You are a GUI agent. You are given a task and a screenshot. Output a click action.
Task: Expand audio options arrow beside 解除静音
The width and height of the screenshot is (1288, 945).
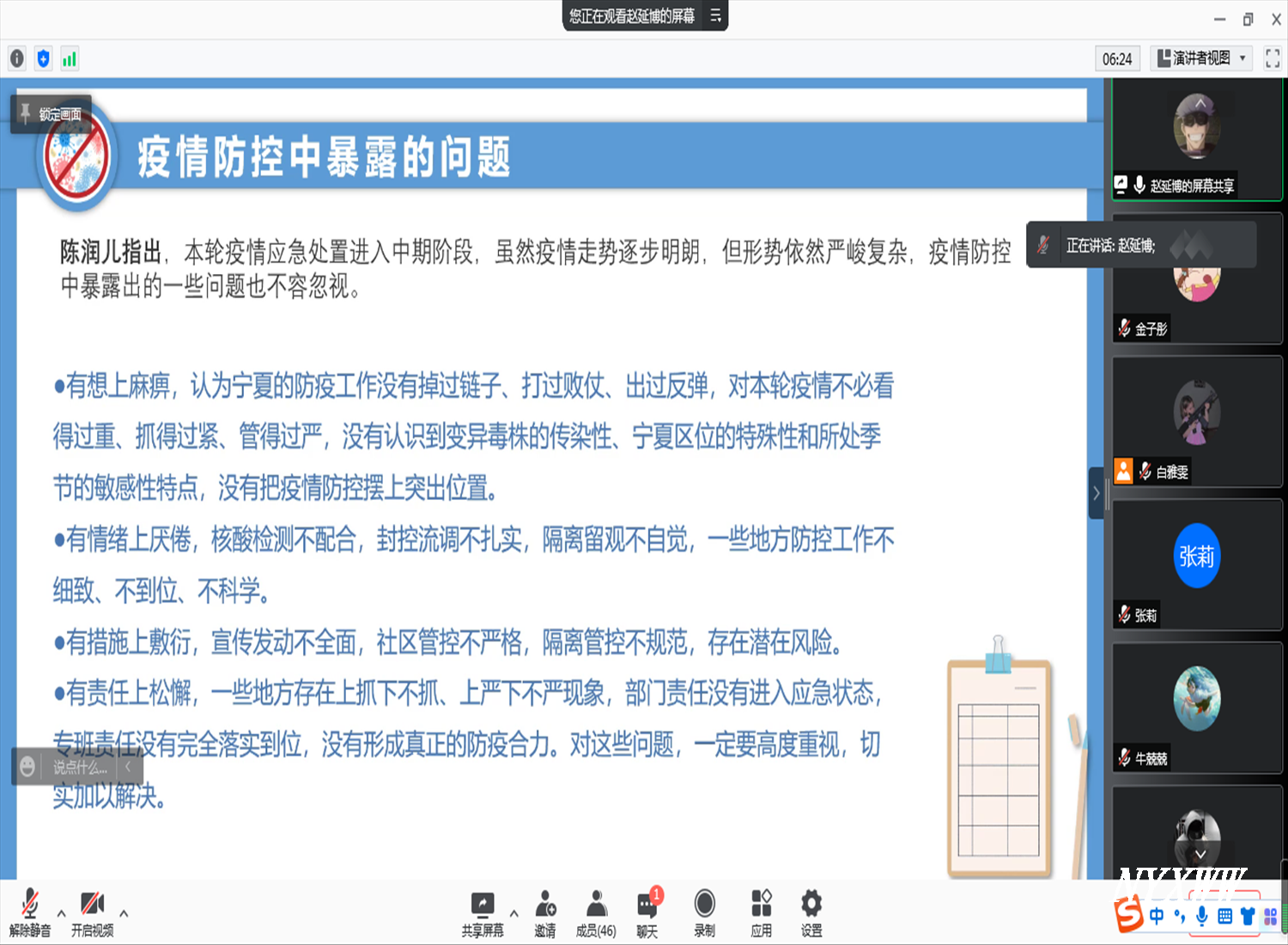point(62,913)
